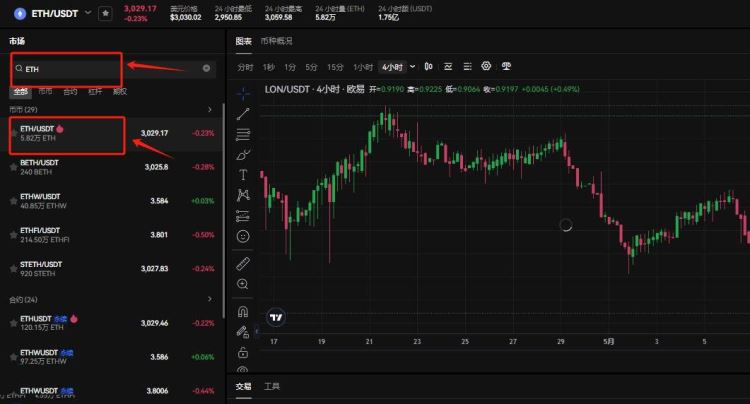Click the Ethereum coin logo in header
This screenshot has width=750, height=404.
tap(20, 13)
